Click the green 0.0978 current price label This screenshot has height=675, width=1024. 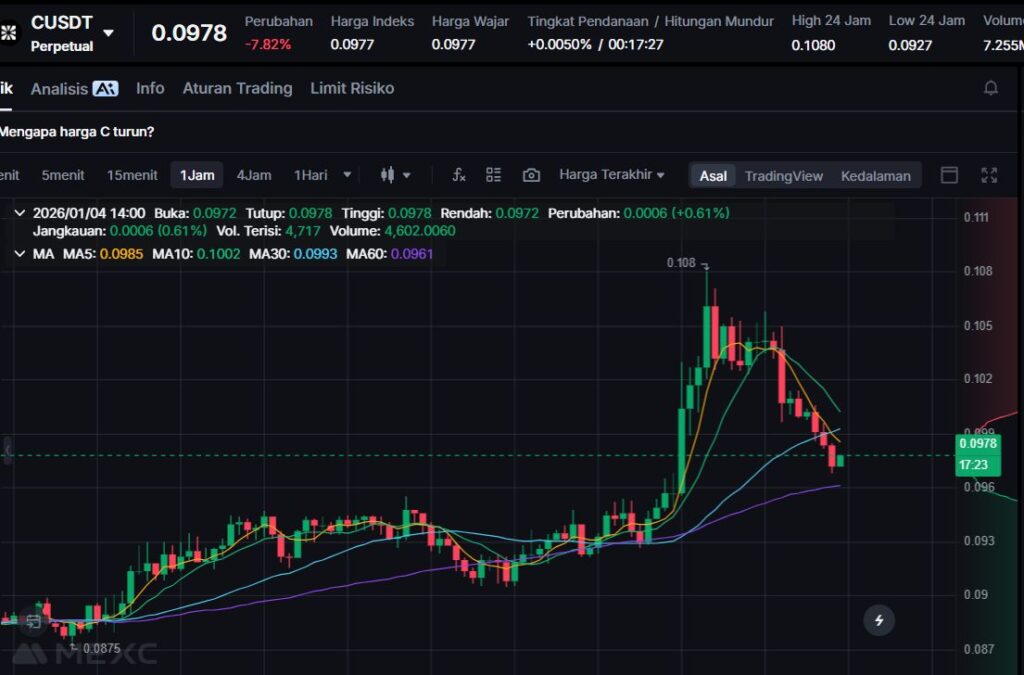977,443
